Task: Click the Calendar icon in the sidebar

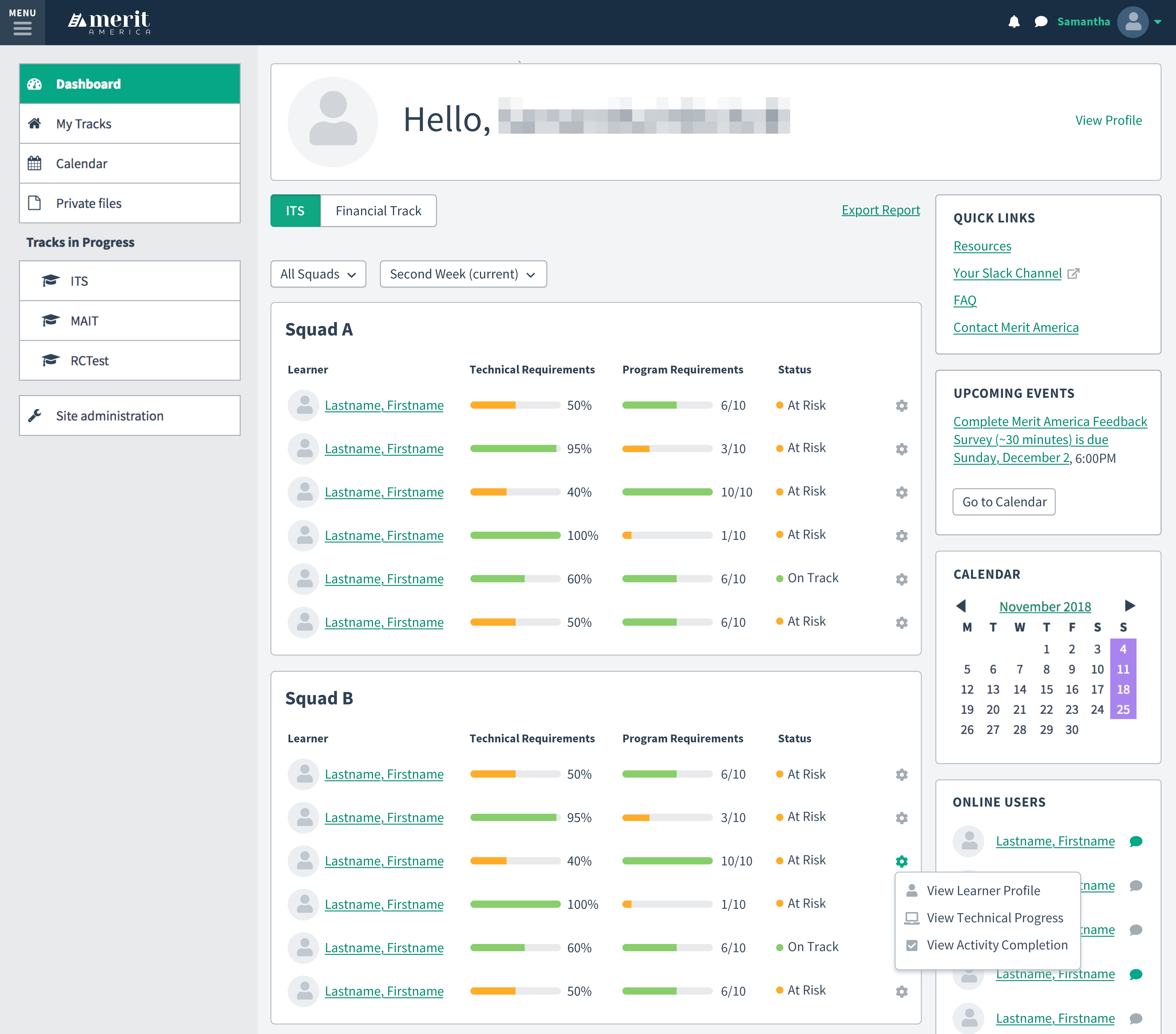Action: pos(35,163)
